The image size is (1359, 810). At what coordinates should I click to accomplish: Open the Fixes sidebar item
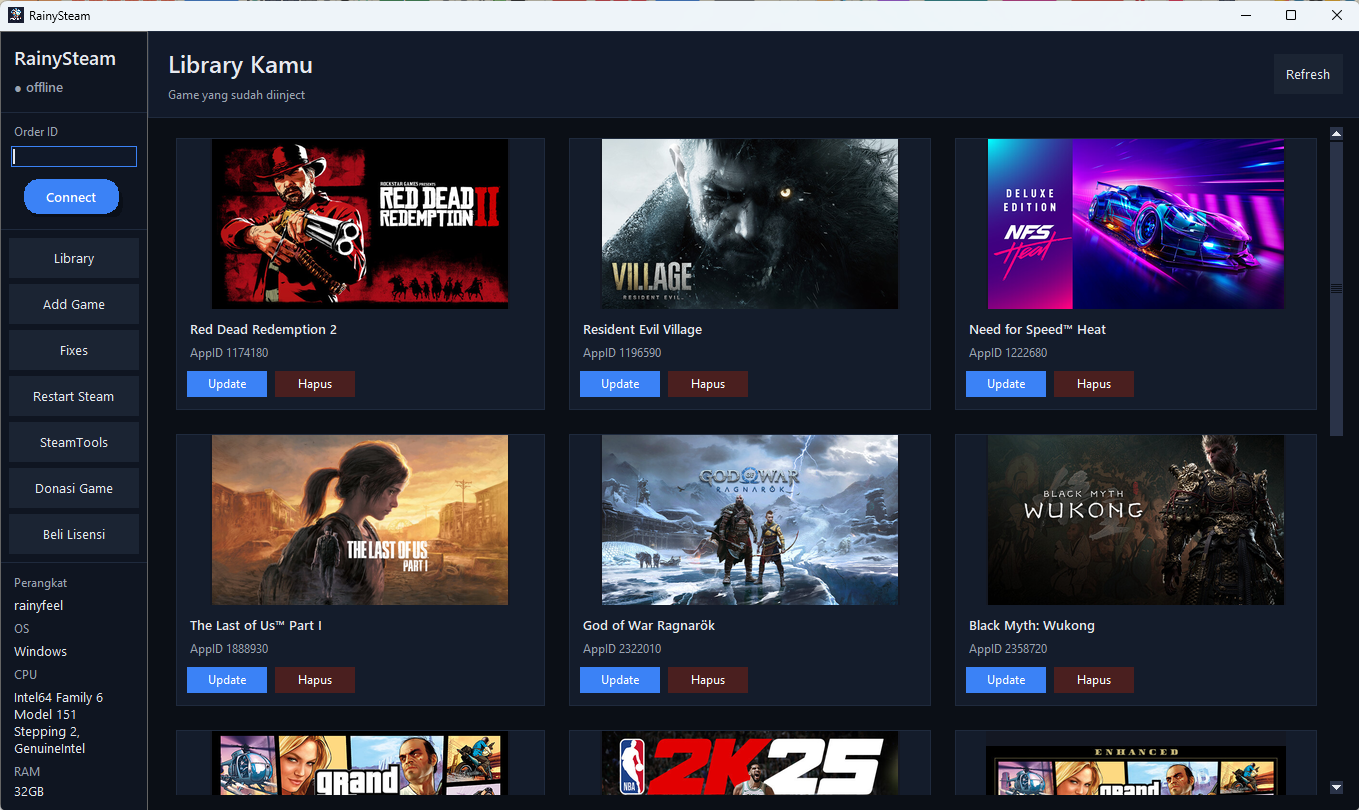74,350
